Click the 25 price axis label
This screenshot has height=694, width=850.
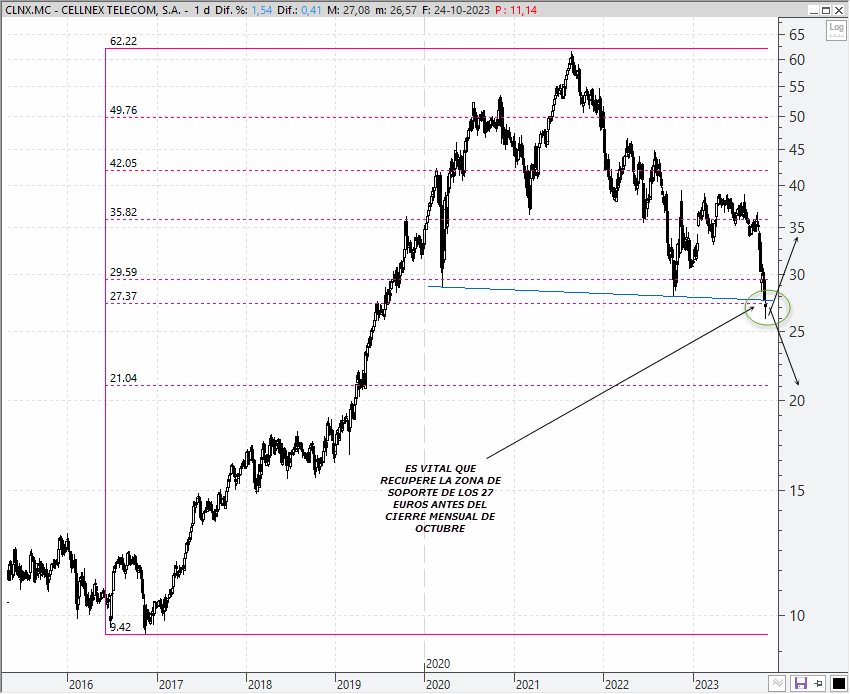click(797, 332)
